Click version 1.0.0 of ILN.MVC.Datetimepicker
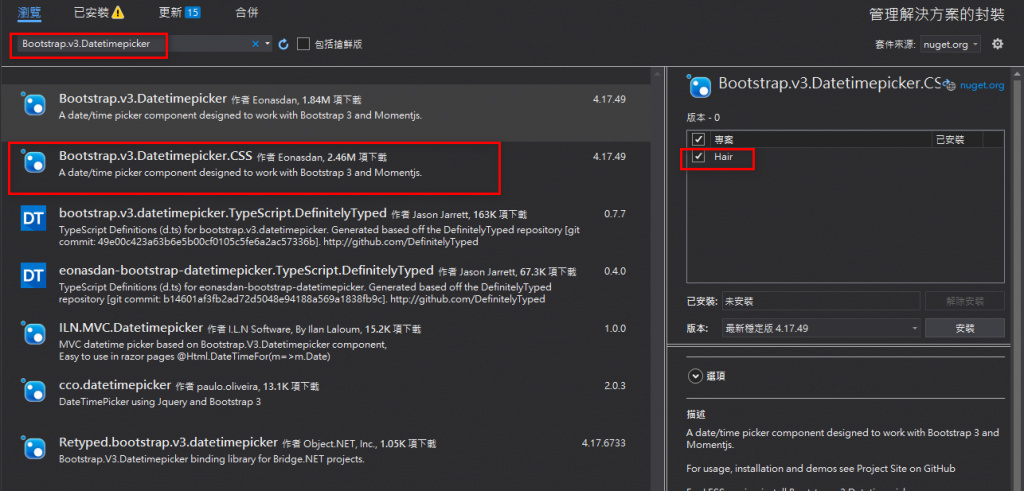Screen dimensions: 1024x491 tap(615, 328)
